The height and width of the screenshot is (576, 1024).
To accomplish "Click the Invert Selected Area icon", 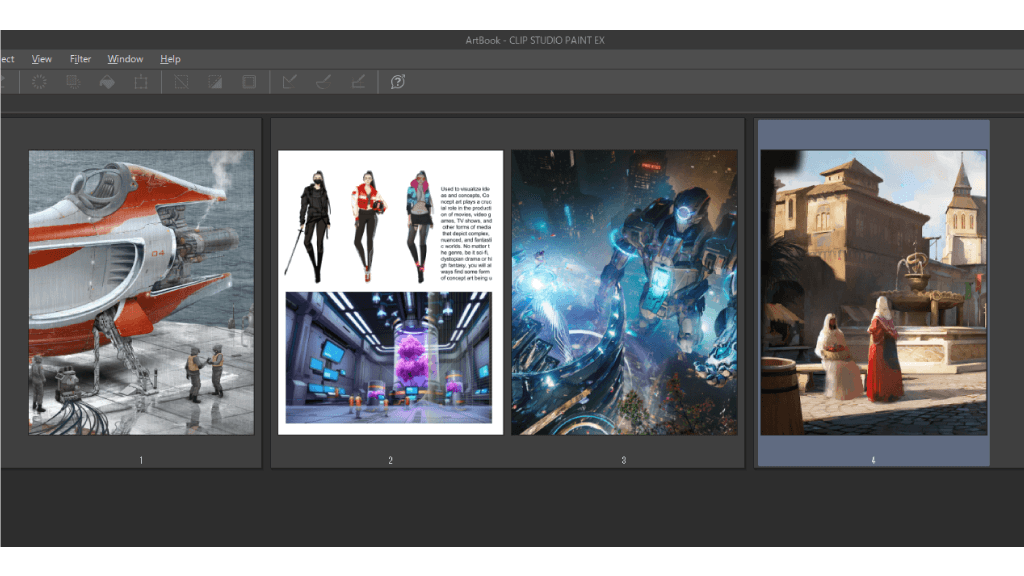I will click(215, 82).
